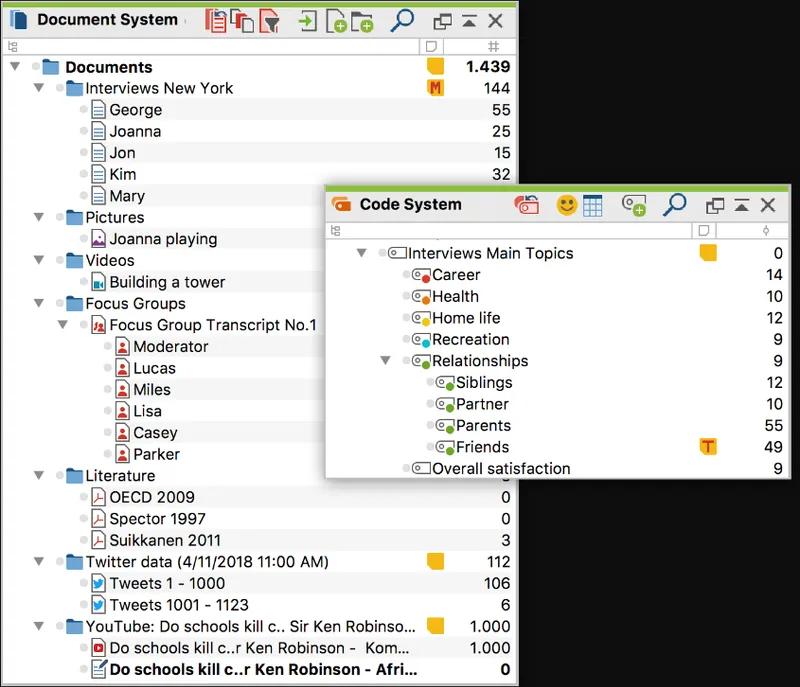Toggle the activation dot beside the Moderator participant
This screenshot has height=687, width=800.
point(108,346)
